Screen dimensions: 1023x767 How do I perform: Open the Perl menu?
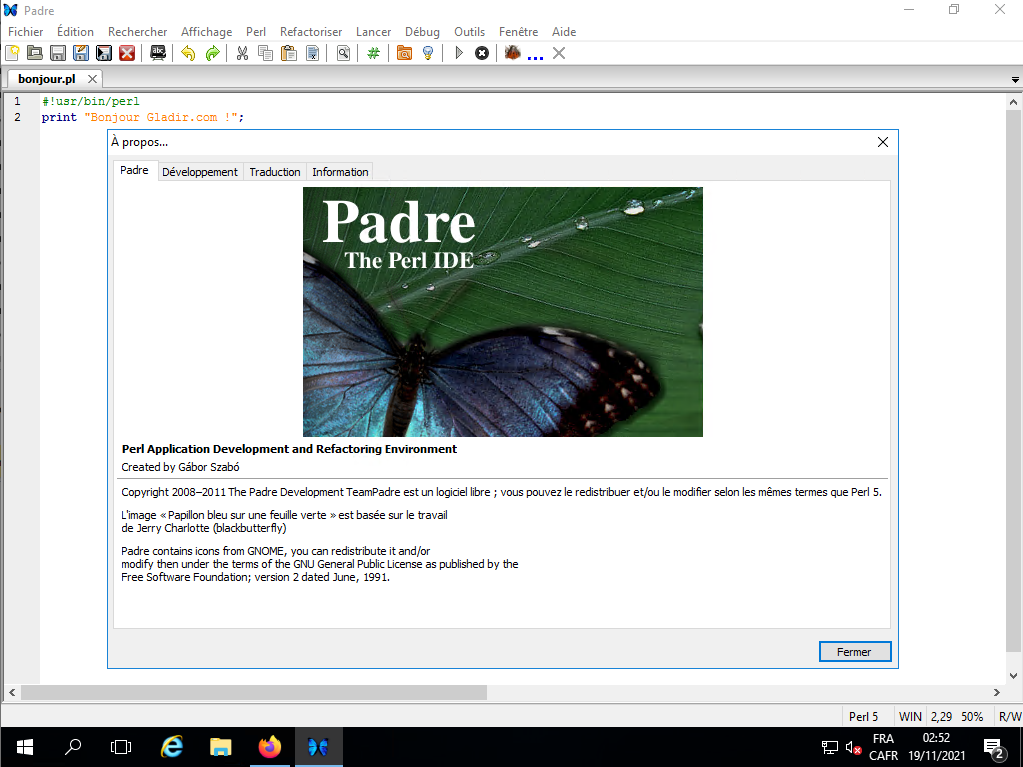(256, 32)
